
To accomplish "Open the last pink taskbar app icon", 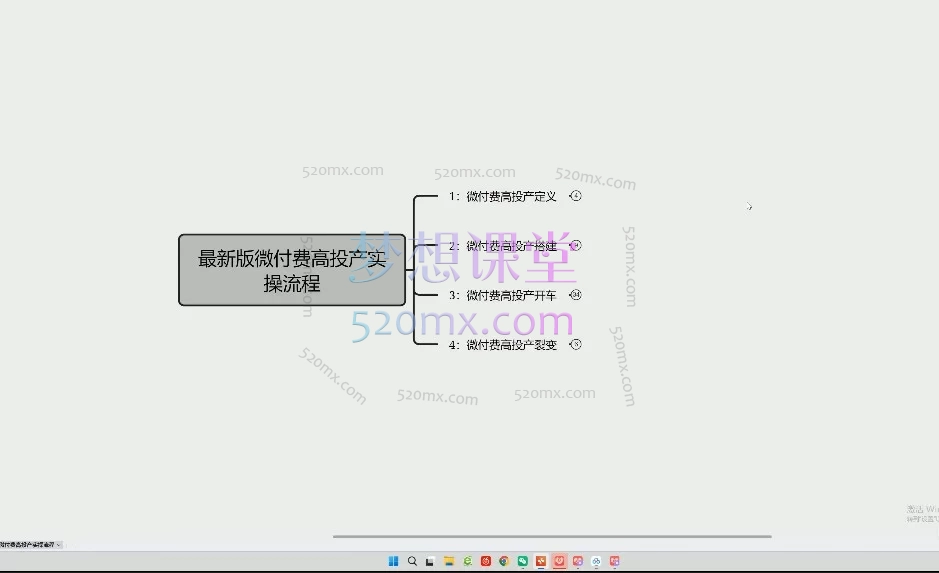I will click(614, 561).
